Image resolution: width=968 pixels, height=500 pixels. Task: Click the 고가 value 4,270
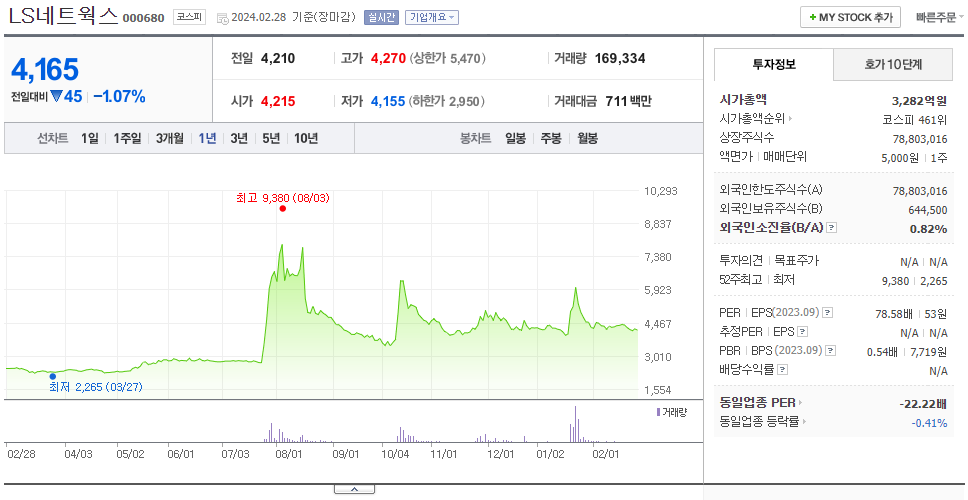coord(388,59)
